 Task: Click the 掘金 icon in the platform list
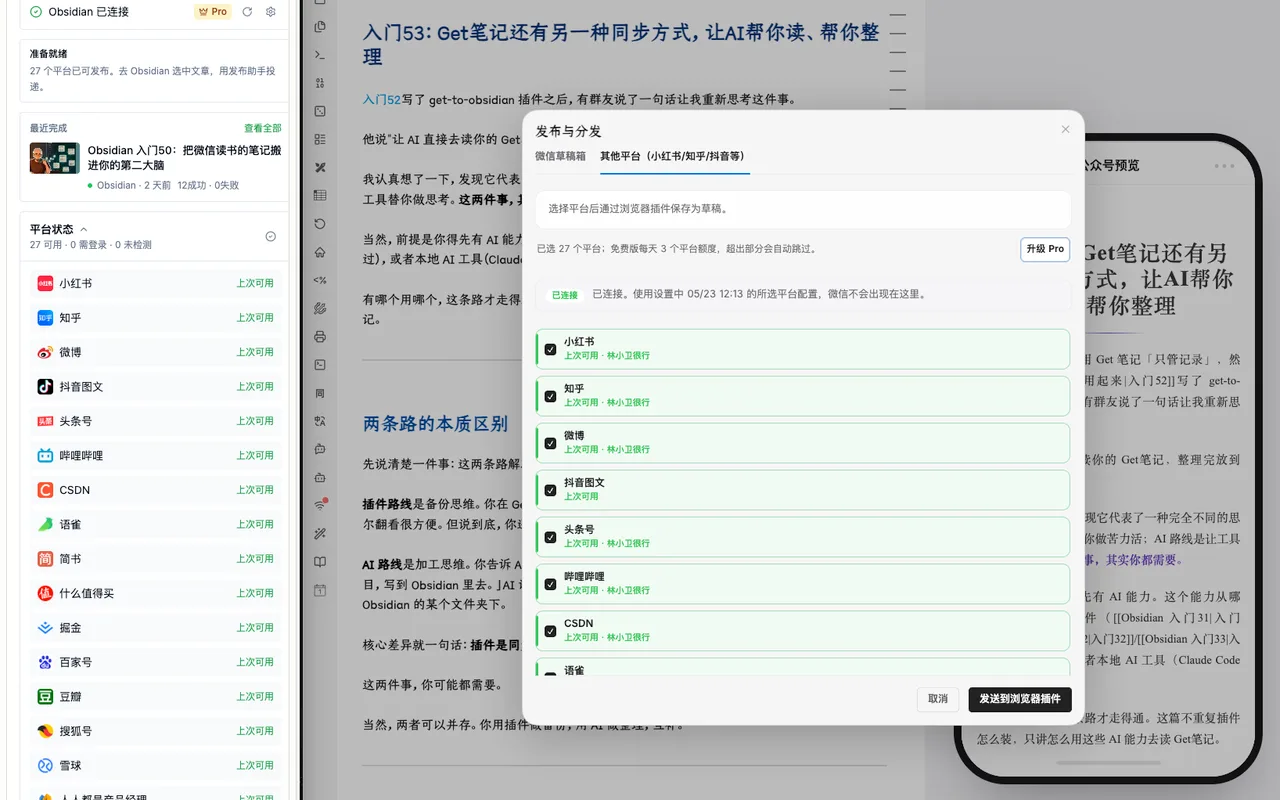(45, 628)
